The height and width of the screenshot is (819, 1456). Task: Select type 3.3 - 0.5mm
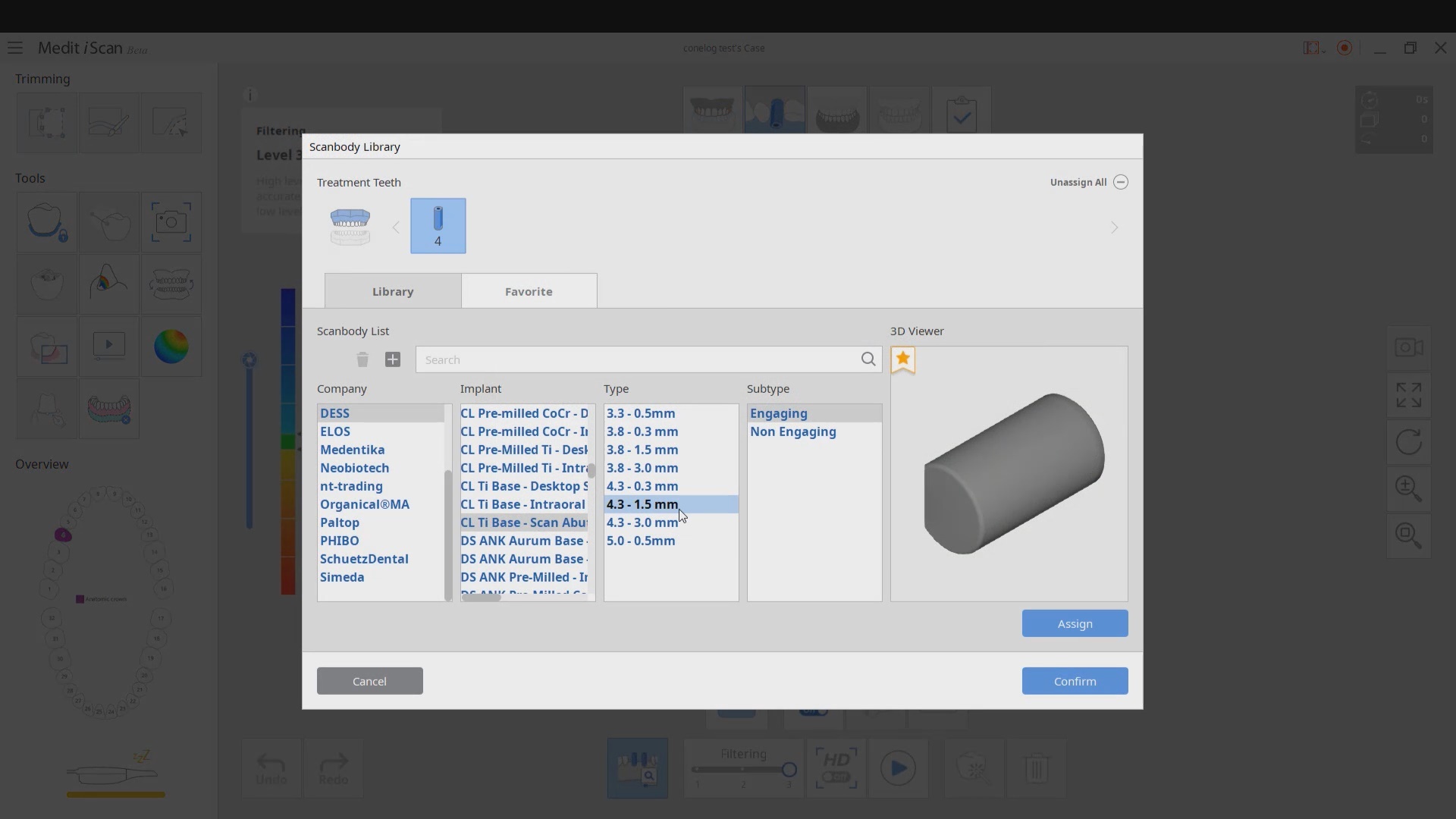671,413
